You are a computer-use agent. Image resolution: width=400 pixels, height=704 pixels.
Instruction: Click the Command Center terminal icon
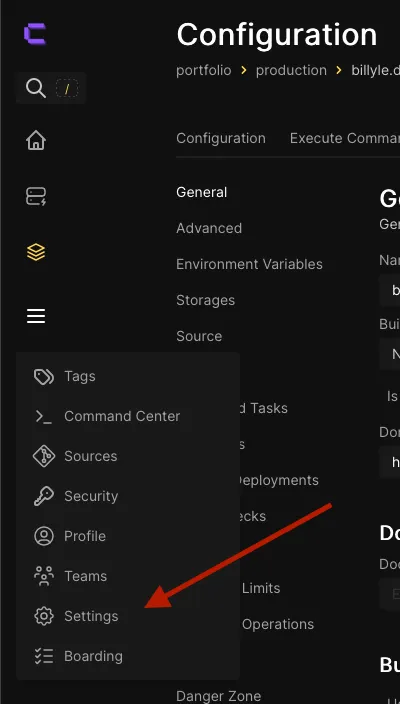44,416
